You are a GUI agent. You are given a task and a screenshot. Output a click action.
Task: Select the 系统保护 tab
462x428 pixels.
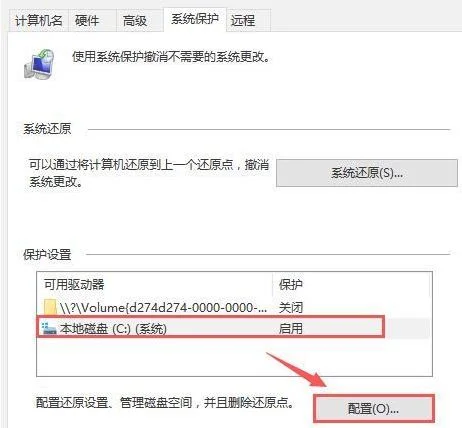pyautogui.click(x=195, y=19)
